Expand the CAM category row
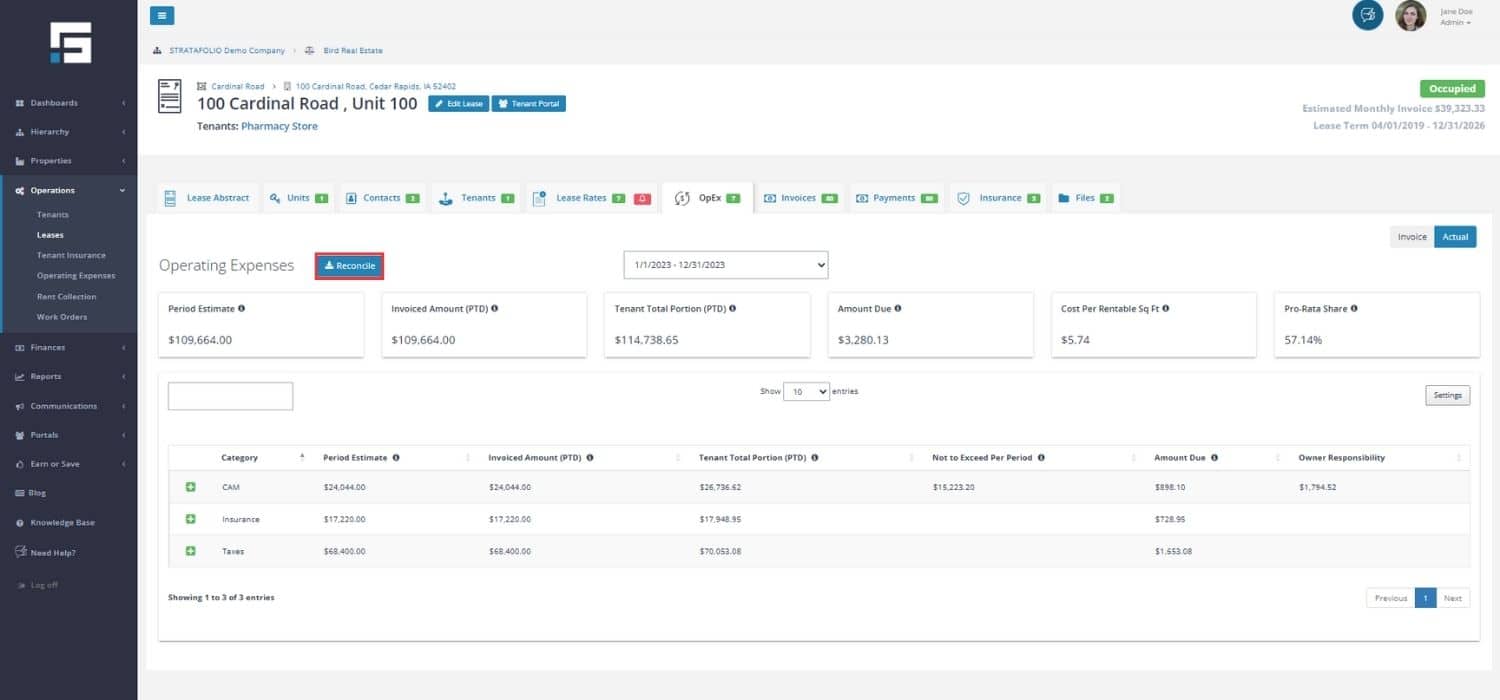 pyautogui.click(x=191, y=487)
